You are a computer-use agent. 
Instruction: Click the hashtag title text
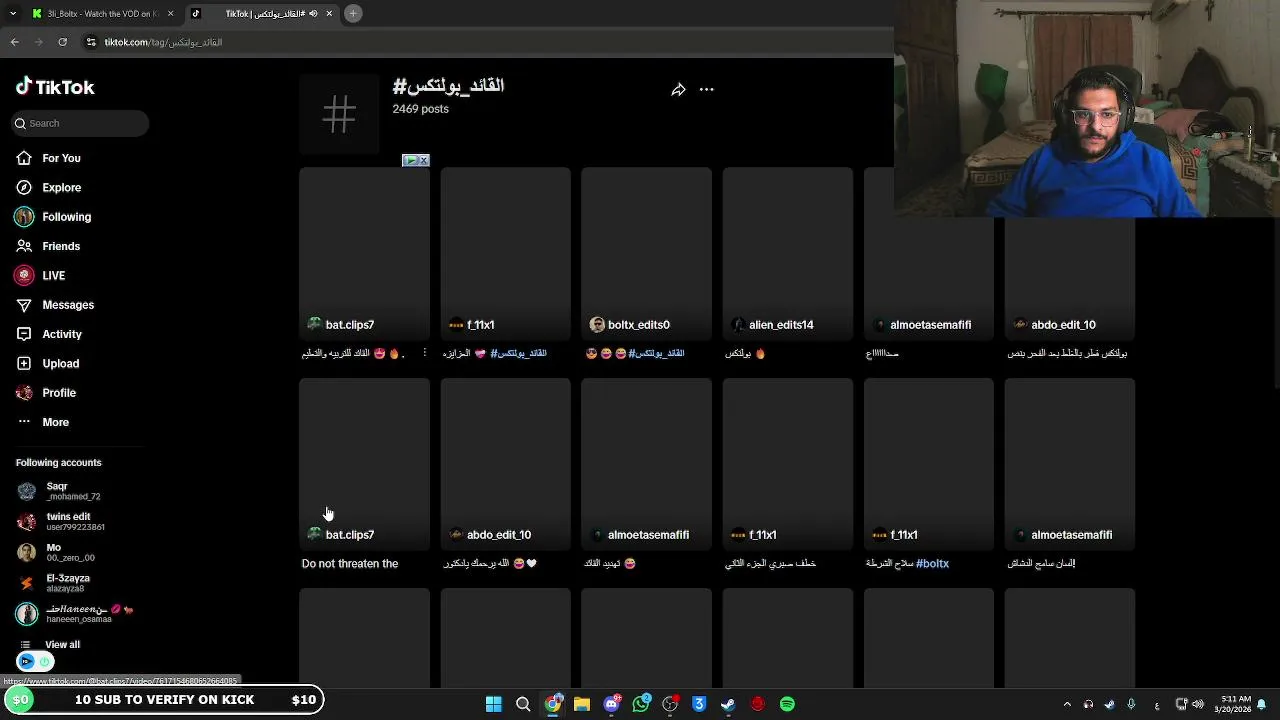[x=448, y=86]
